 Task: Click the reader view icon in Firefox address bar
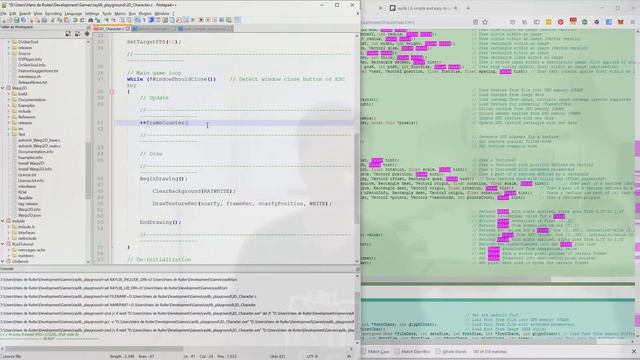click(476, 22)
